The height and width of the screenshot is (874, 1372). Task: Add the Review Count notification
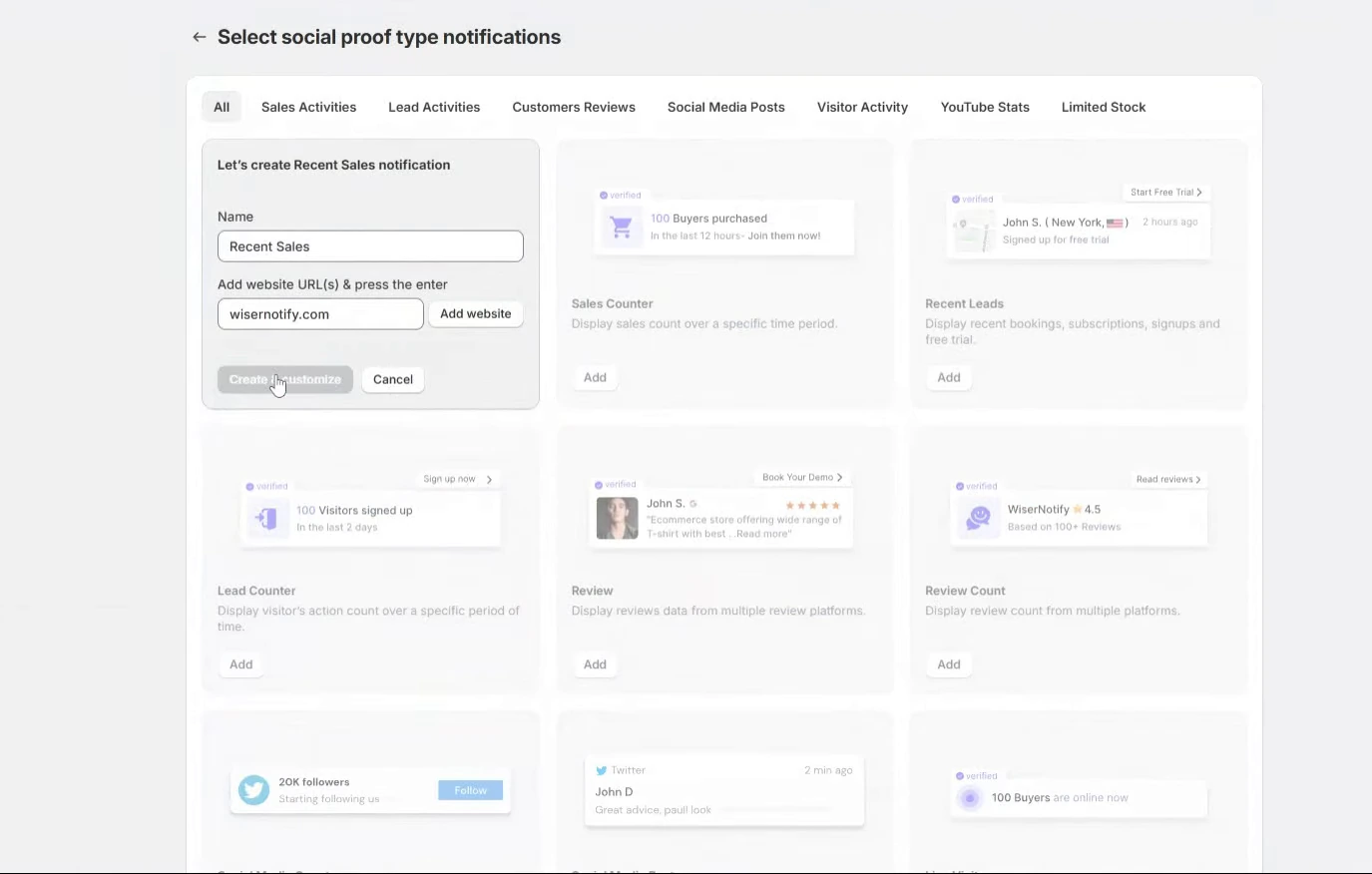949,664
